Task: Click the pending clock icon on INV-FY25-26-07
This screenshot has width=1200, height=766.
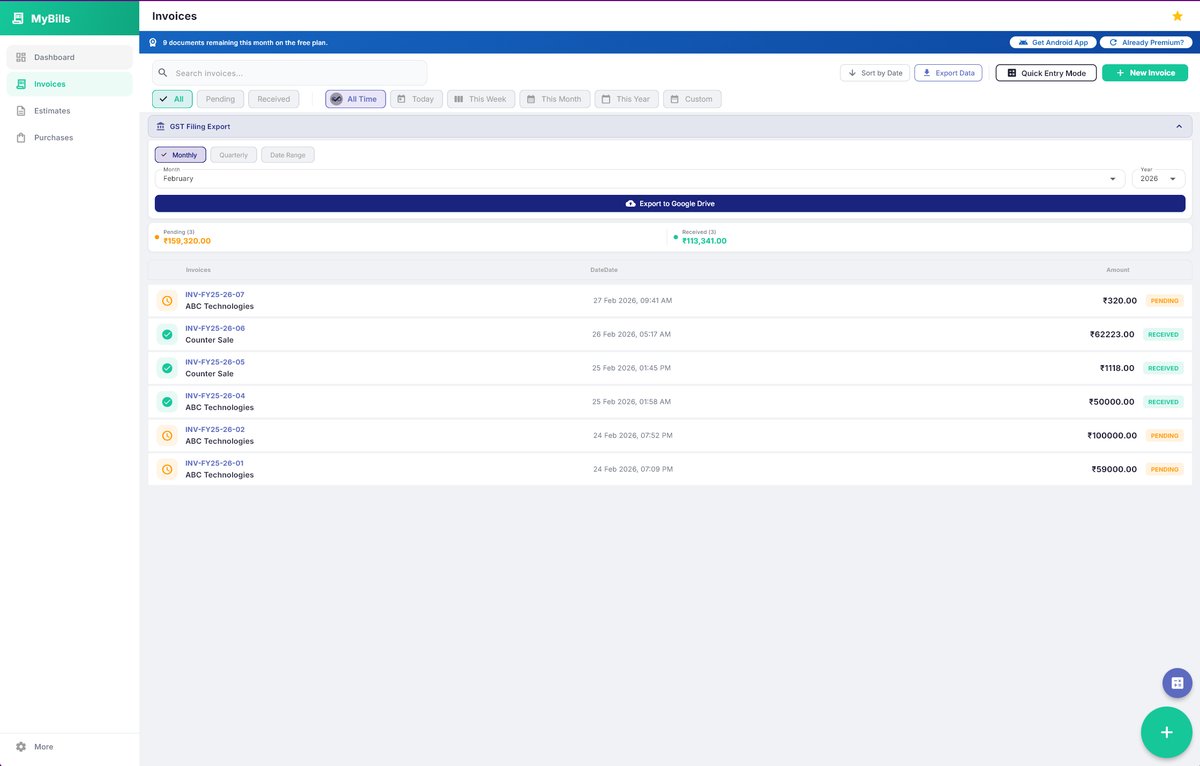Action: (167, 300)
